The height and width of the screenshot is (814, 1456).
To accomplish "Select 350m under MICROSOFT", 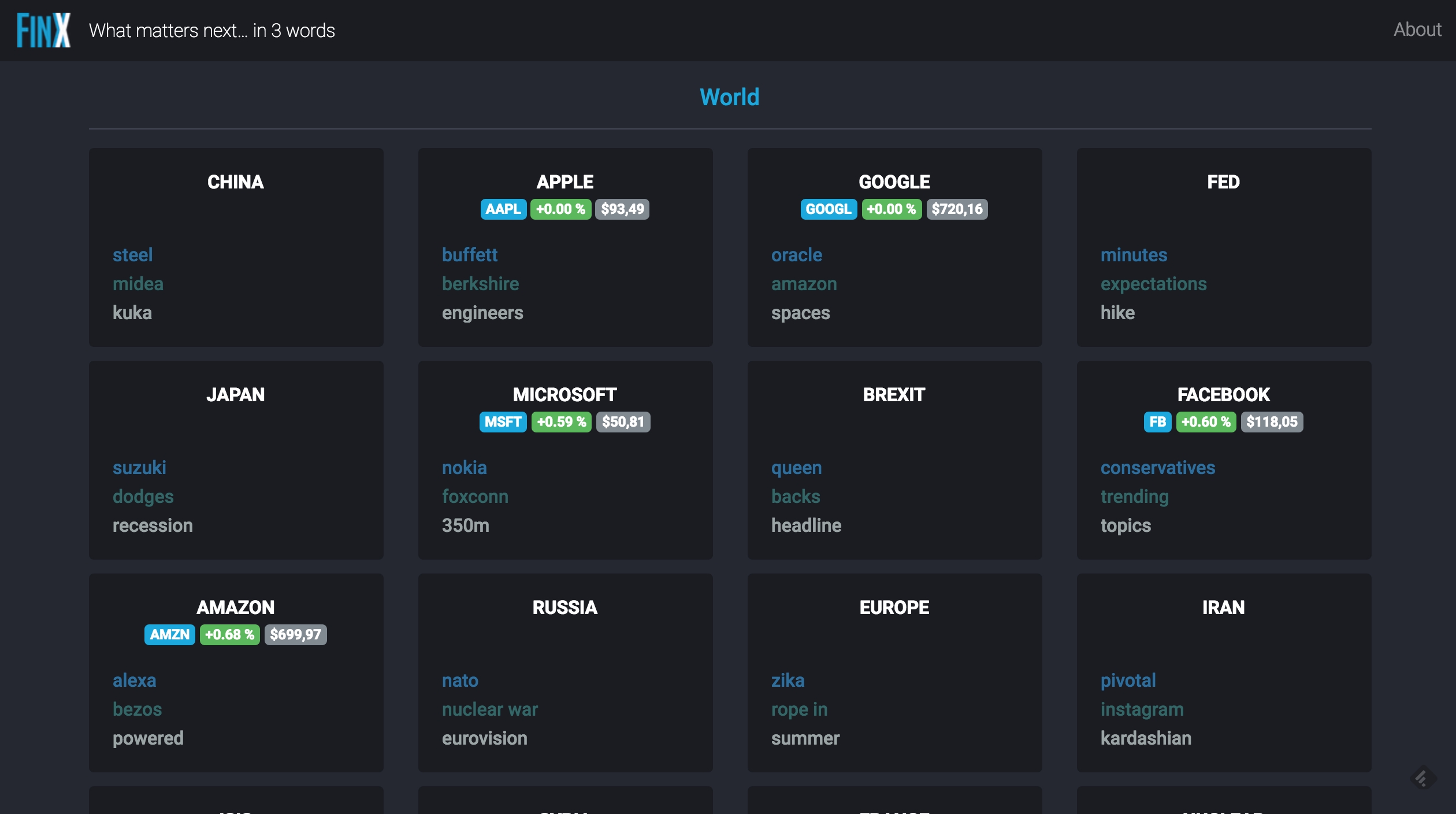I will pyautogui.click(x=466, y=526).
